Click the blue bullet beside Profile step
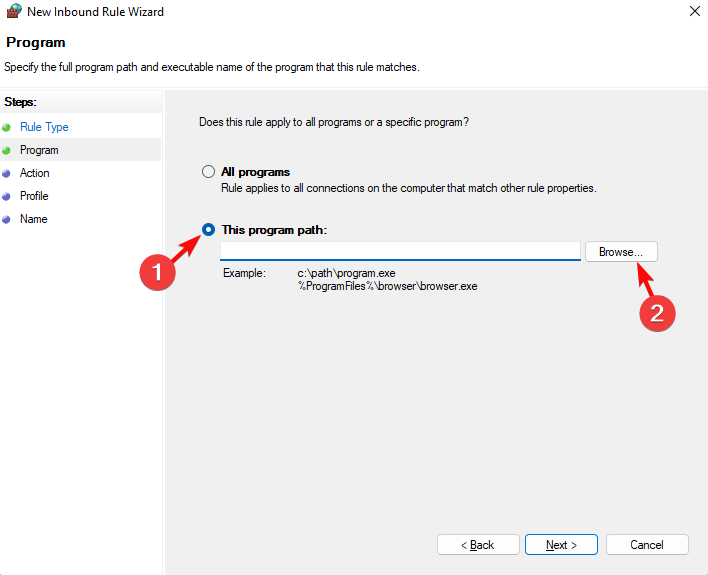 pyautogui.click(x=7, y=196)
